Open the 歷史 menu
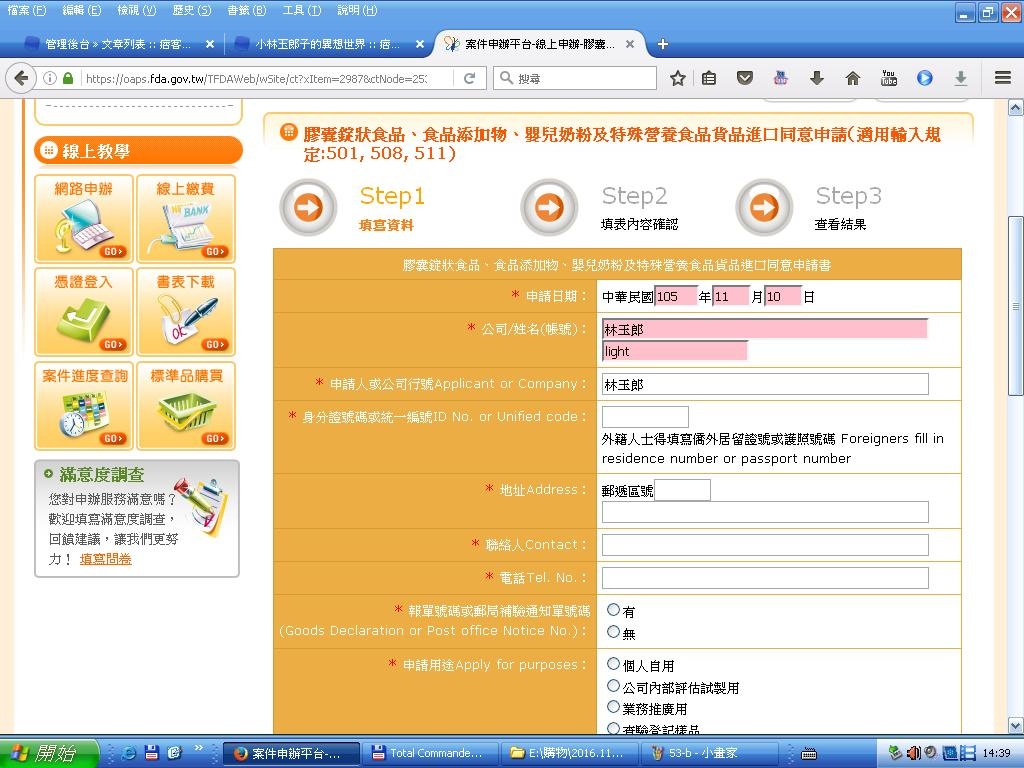Viewport: 1024px width, 768px height. (191, 10)
